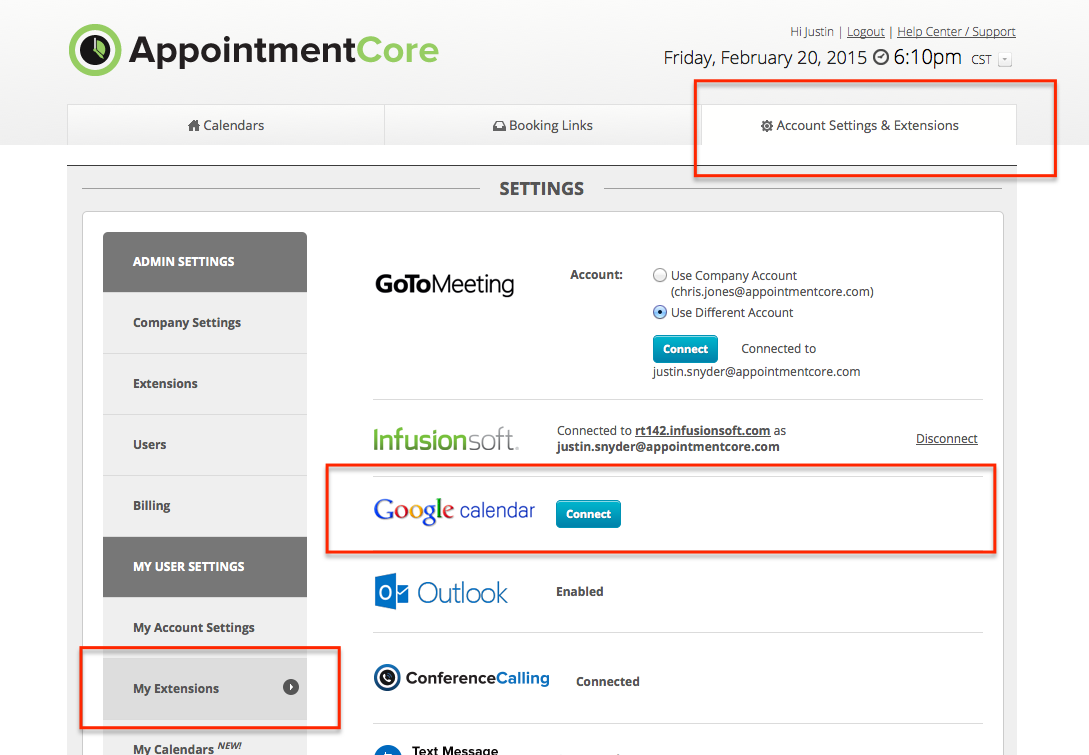The height and width of the screenshot is (755, 1089).
Task: Click justin.snyder@appointmentcore.com under GoToMeeting
Action: coord(756,372)
